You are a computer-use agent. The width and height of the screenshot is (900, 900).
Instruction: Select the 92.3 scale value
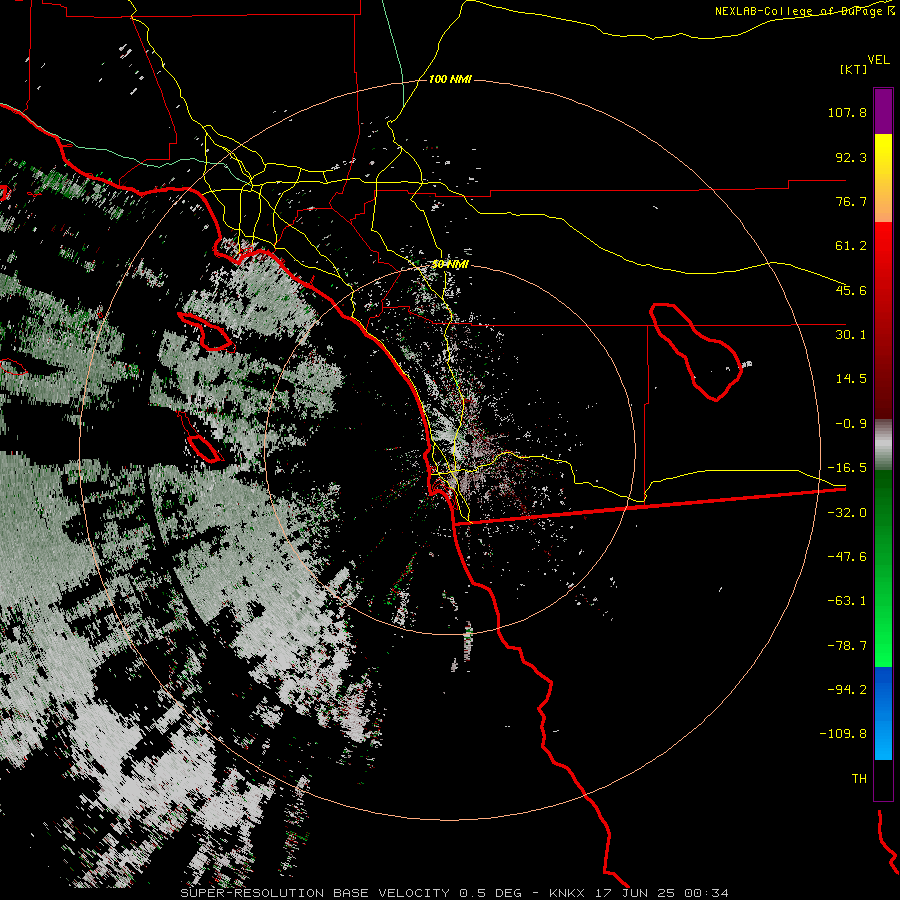click(851, 157)
